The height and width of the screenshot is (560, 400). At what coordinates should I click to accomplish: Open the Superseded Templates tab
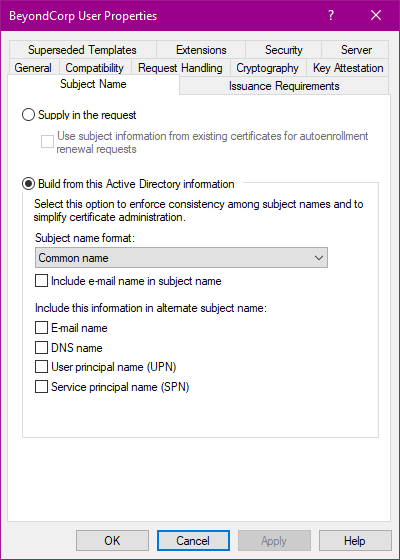pyautogui.click(x=82, y=50)
